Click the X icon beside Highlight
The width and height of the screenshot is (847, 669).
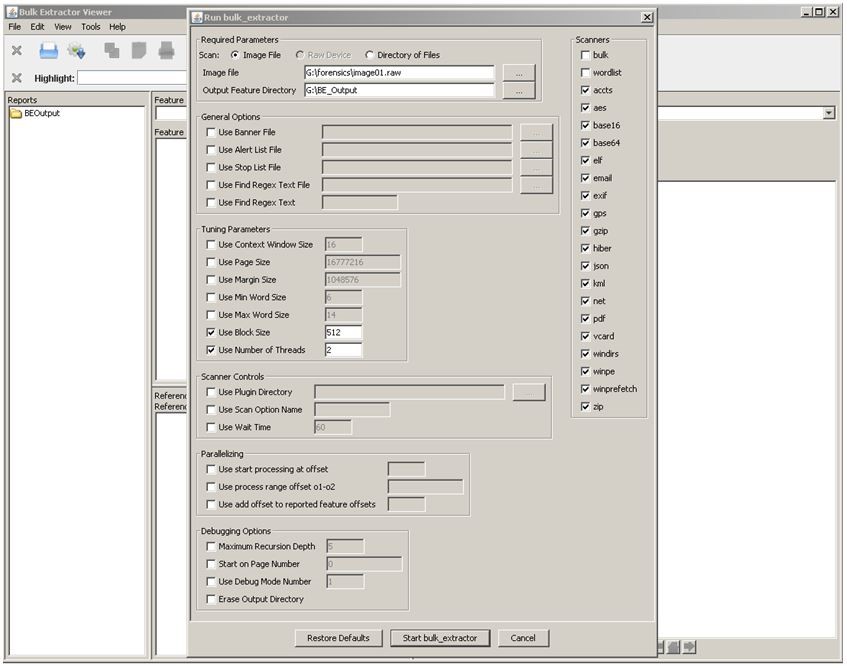pyautogui.click(x=16, y=78)
